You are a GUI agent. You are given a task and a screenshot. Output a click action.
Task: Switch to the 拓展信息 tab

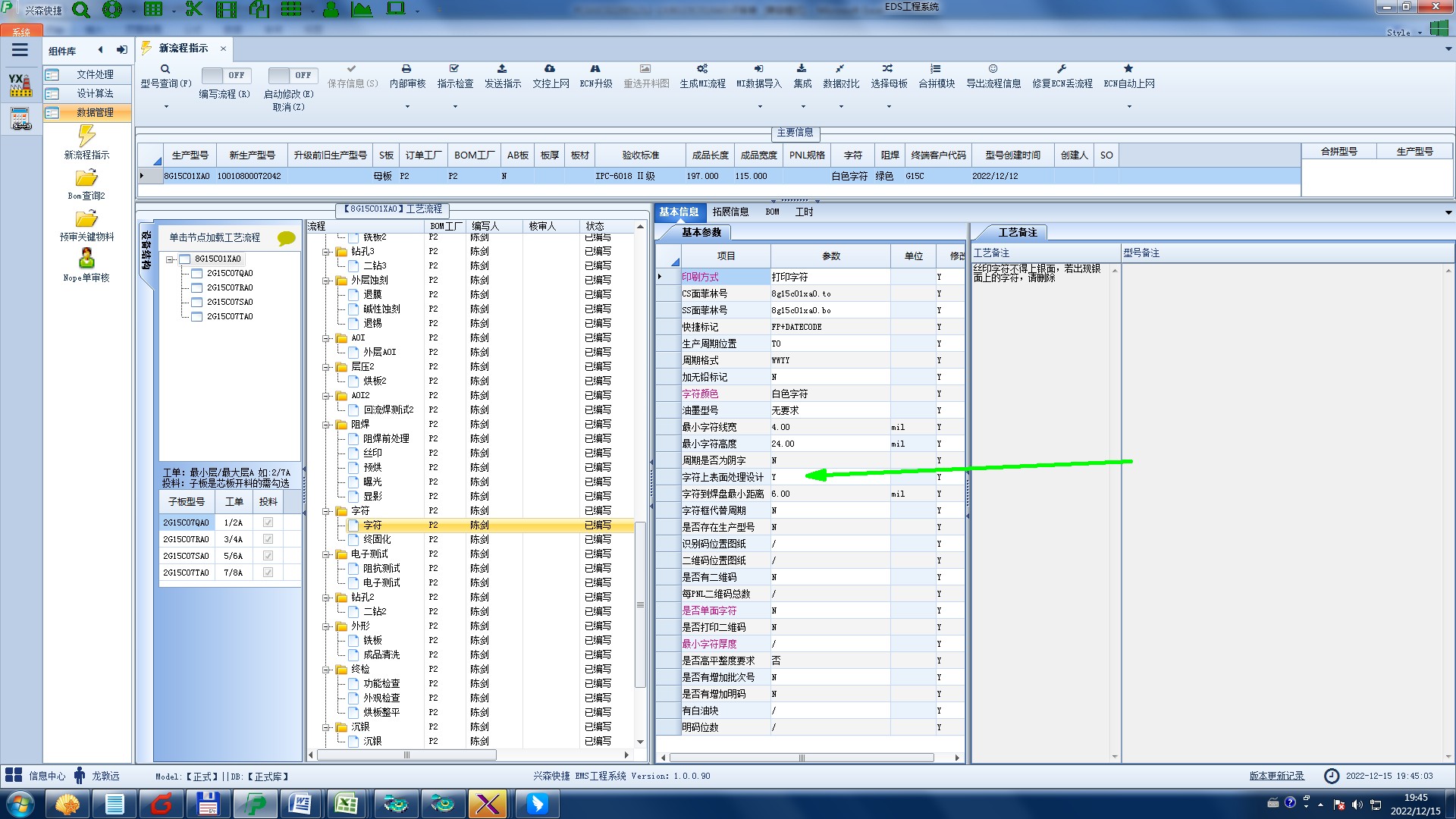pyautogui.click(x=730, y=212)
